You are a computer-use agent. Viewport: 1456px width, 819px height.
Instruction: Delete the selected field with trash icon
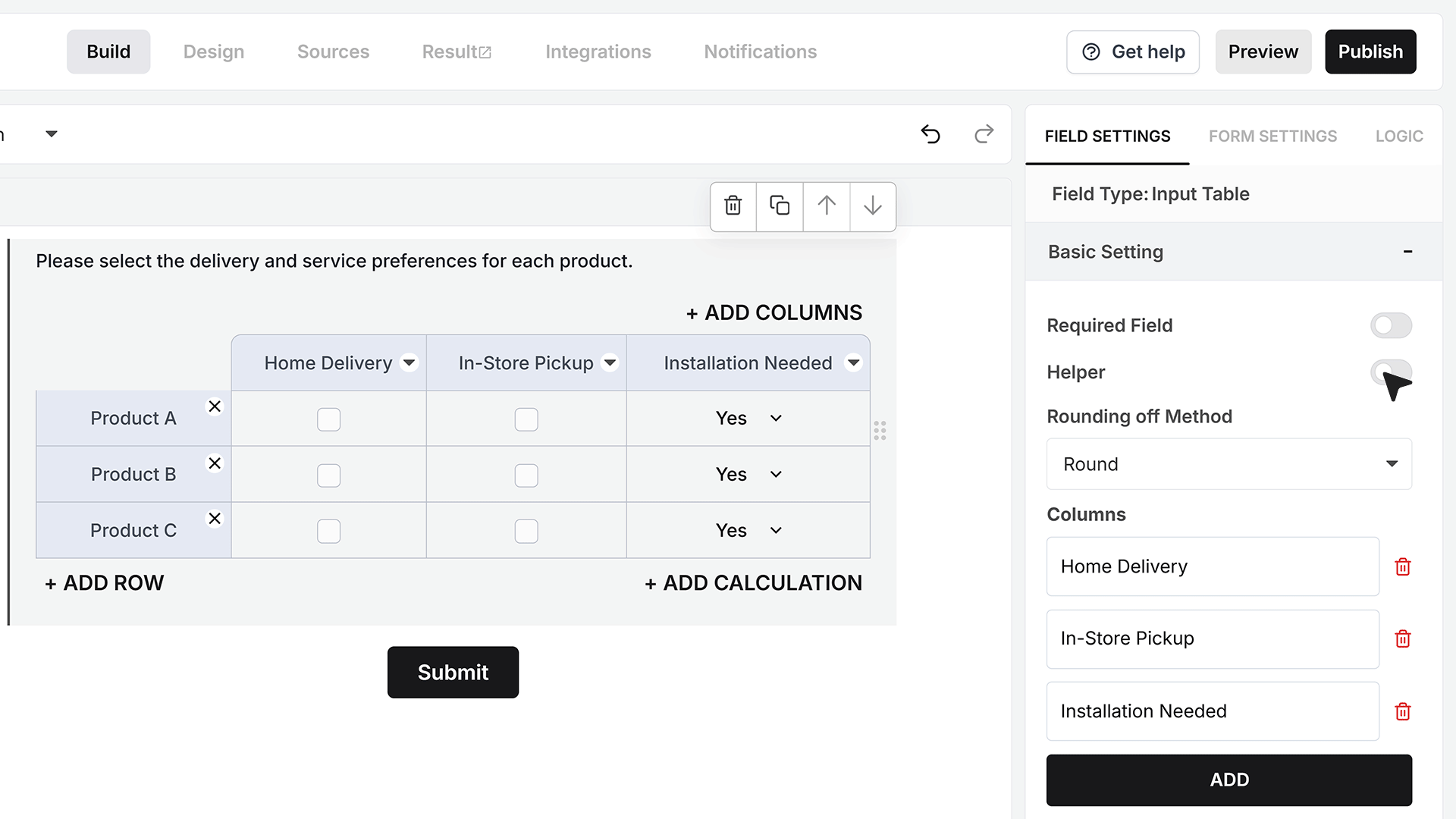(x=733, y=206)
